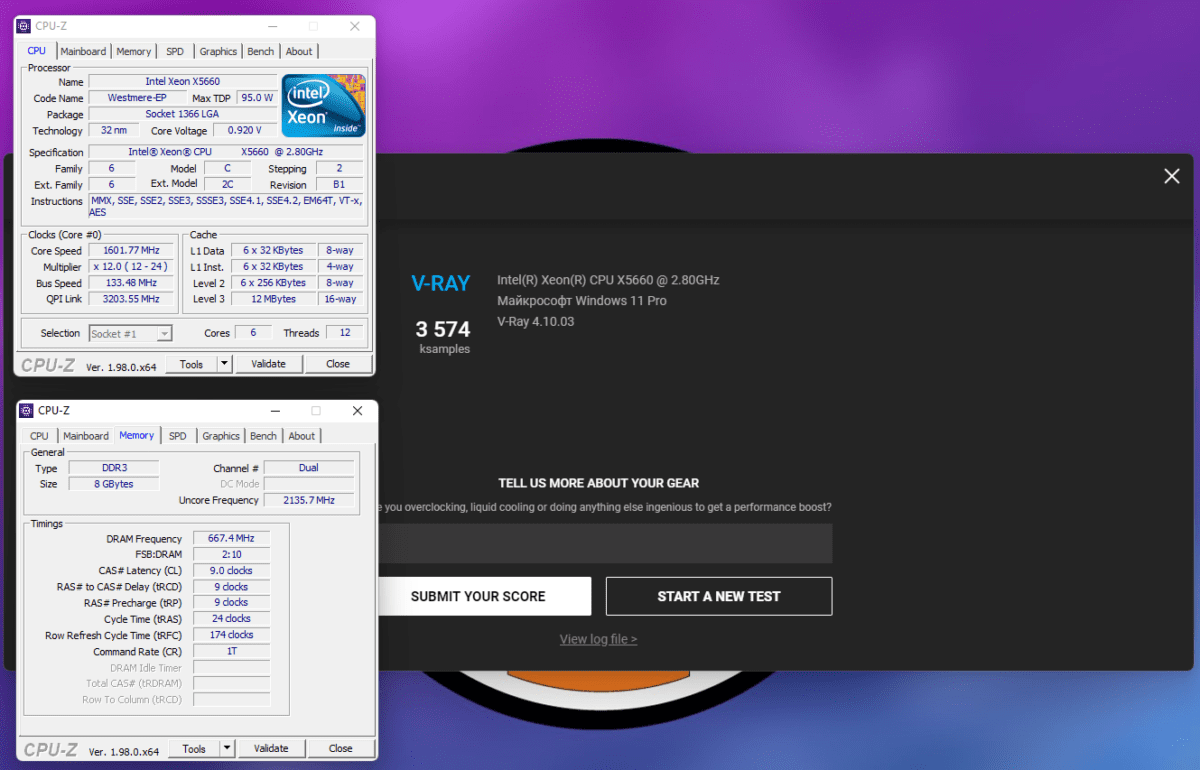
Task: Open Bench tab in upper CPU-Z window
Action: click(261, 52)
